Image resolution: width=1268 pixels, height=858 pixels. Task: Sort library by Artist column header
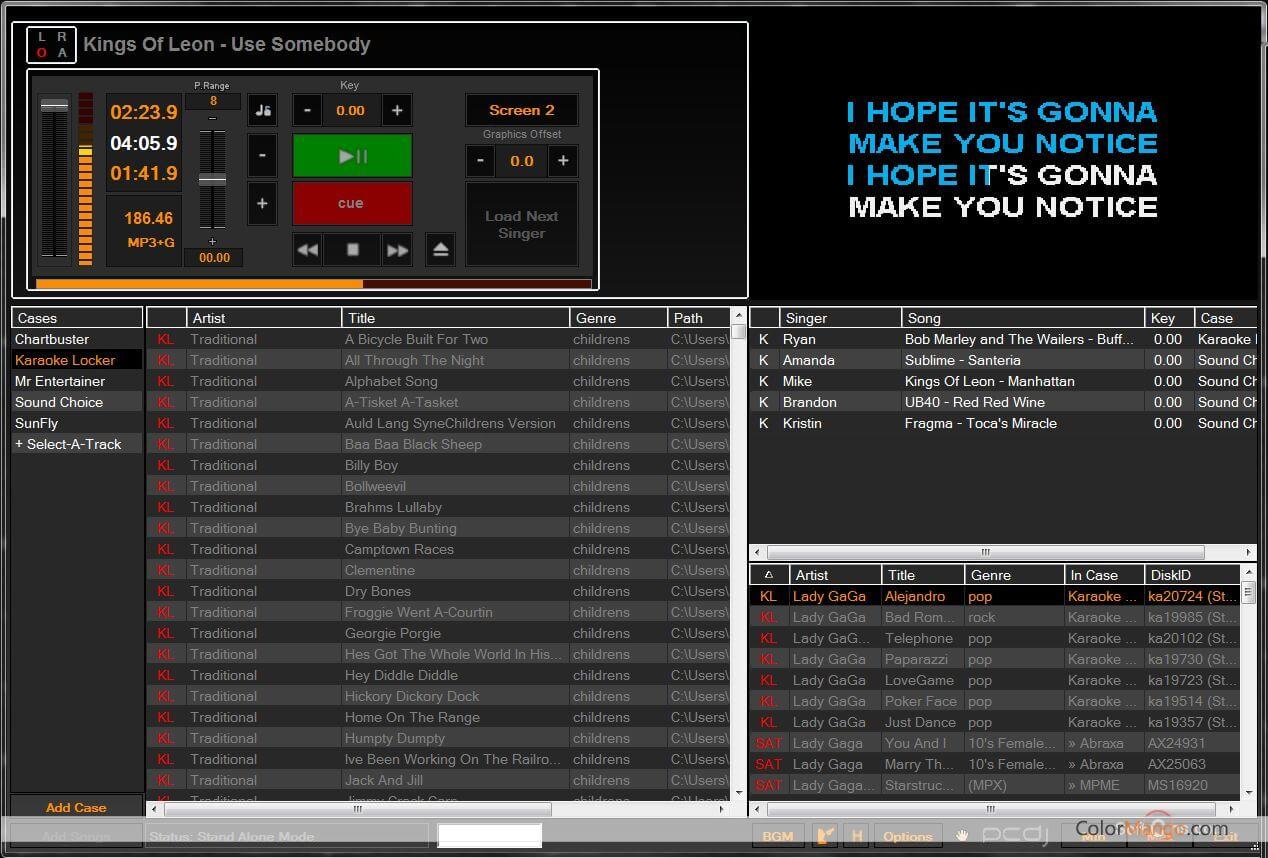pyautogui.click(x=264, y=318)
